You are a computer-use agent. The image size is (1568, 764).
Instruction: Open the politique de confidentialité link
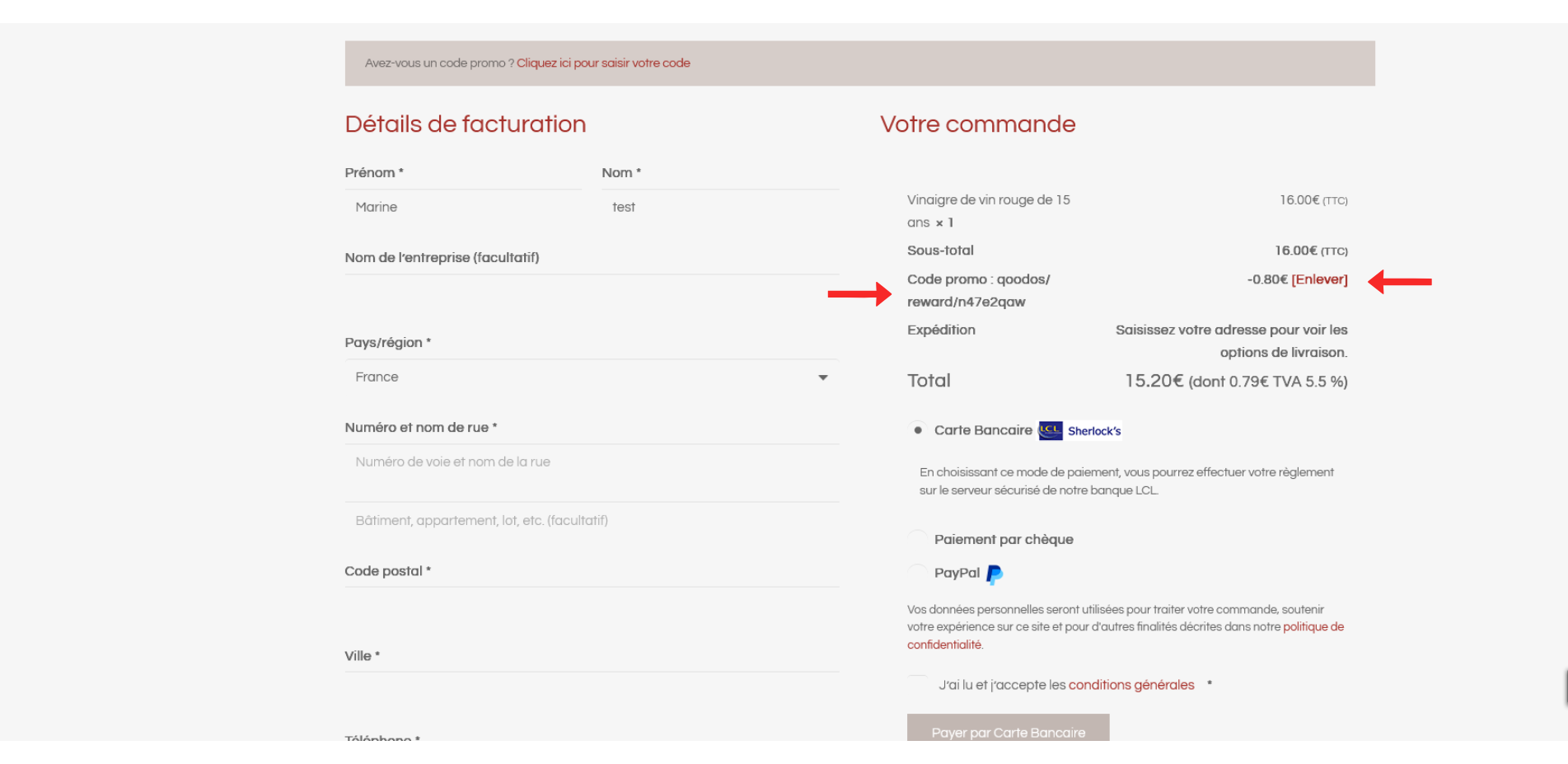[x=1313, y=627]
